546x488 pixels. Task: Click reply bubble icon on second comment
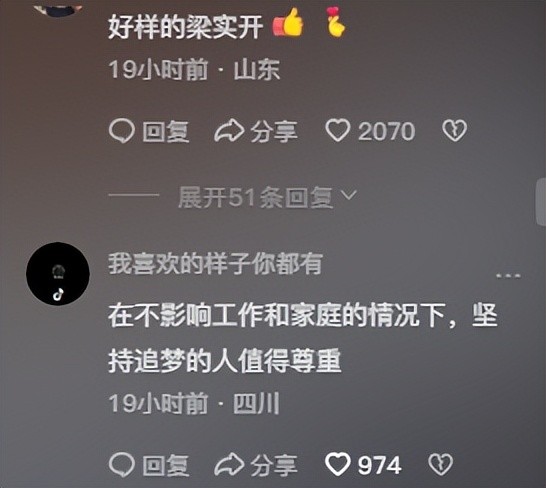(x=122, y=465)
